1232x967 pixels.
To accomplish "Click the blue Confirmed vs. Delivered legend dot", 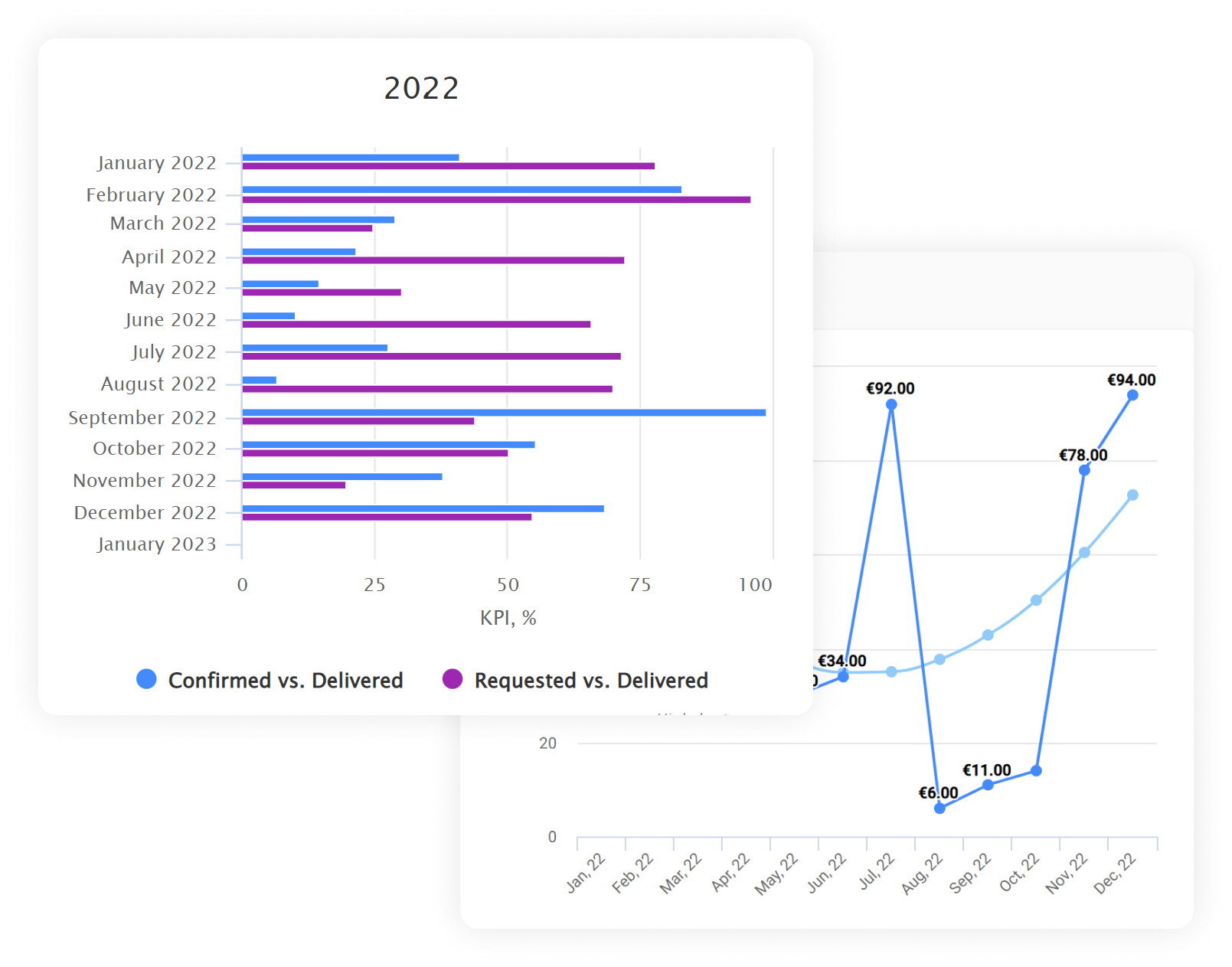I will pyautogui.click(x=146, y=679).
